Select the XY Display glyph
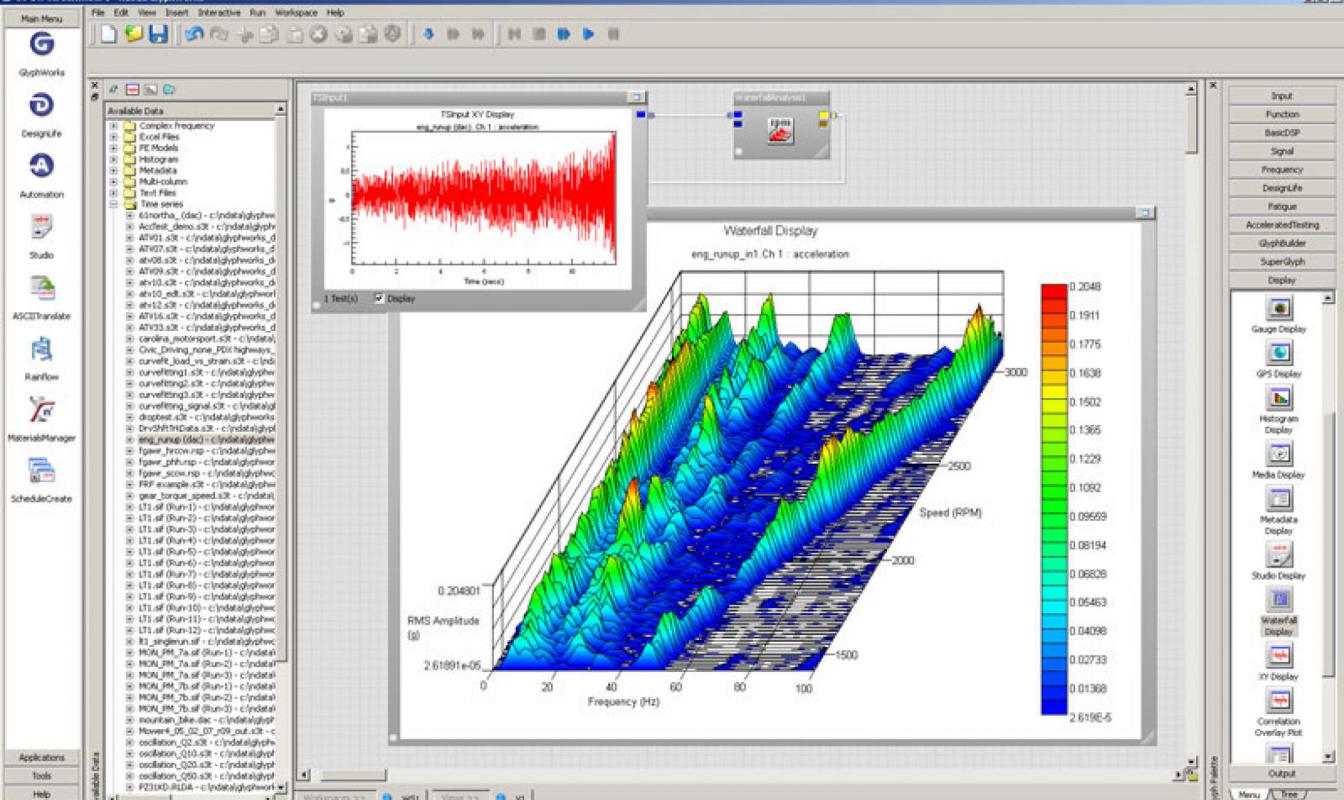This screenshot has height=800, width=1344. 1279,655
